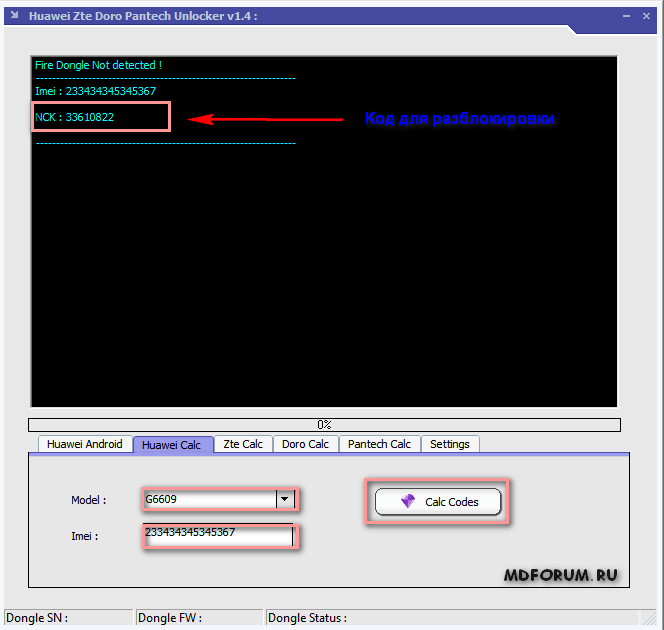664x630 pixels.
Task: Click the app icon in the title bar
Action: click(14, 16)
